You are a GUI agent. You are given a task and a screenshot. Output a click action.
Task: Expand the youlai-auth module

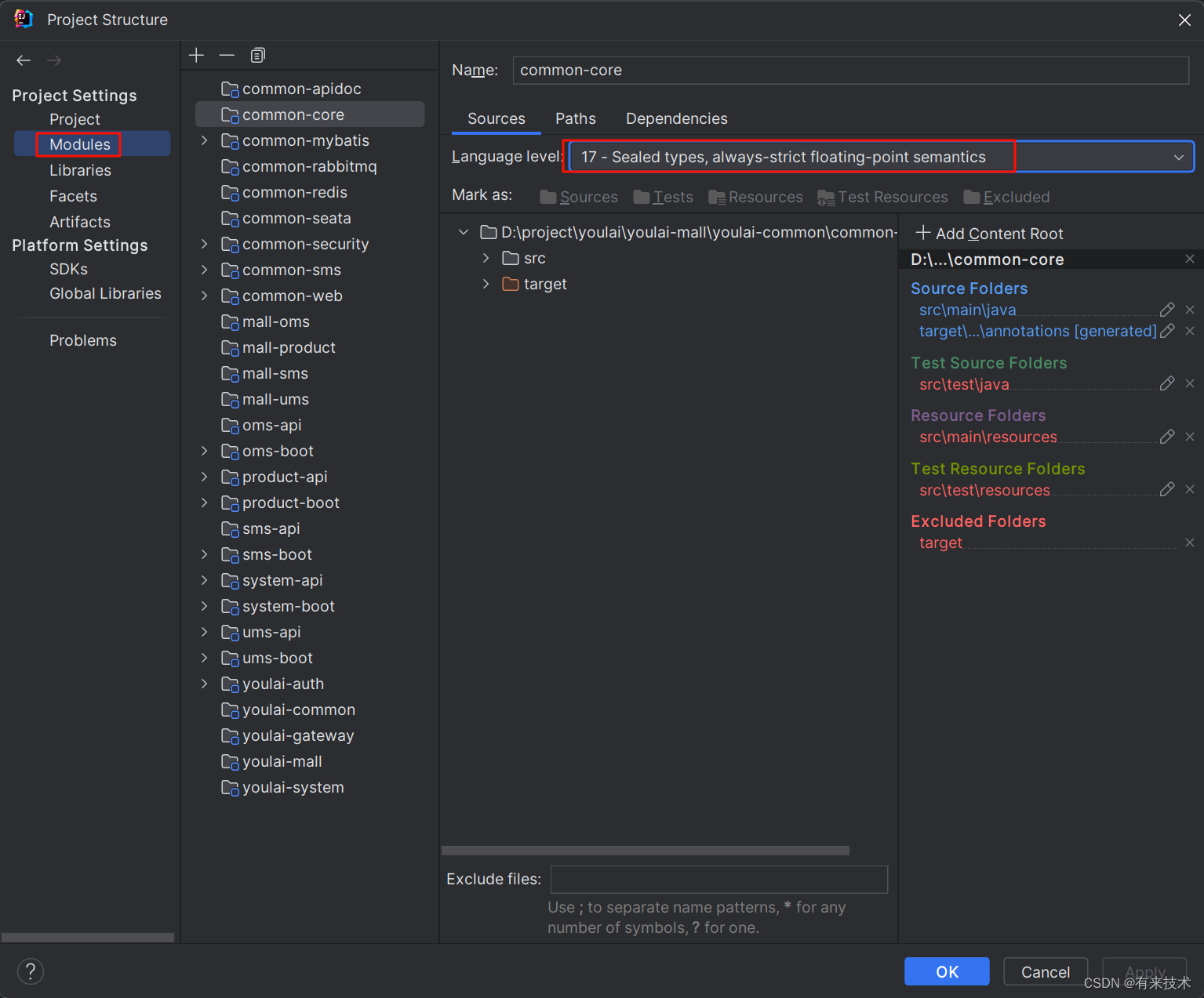coord(205,684)
